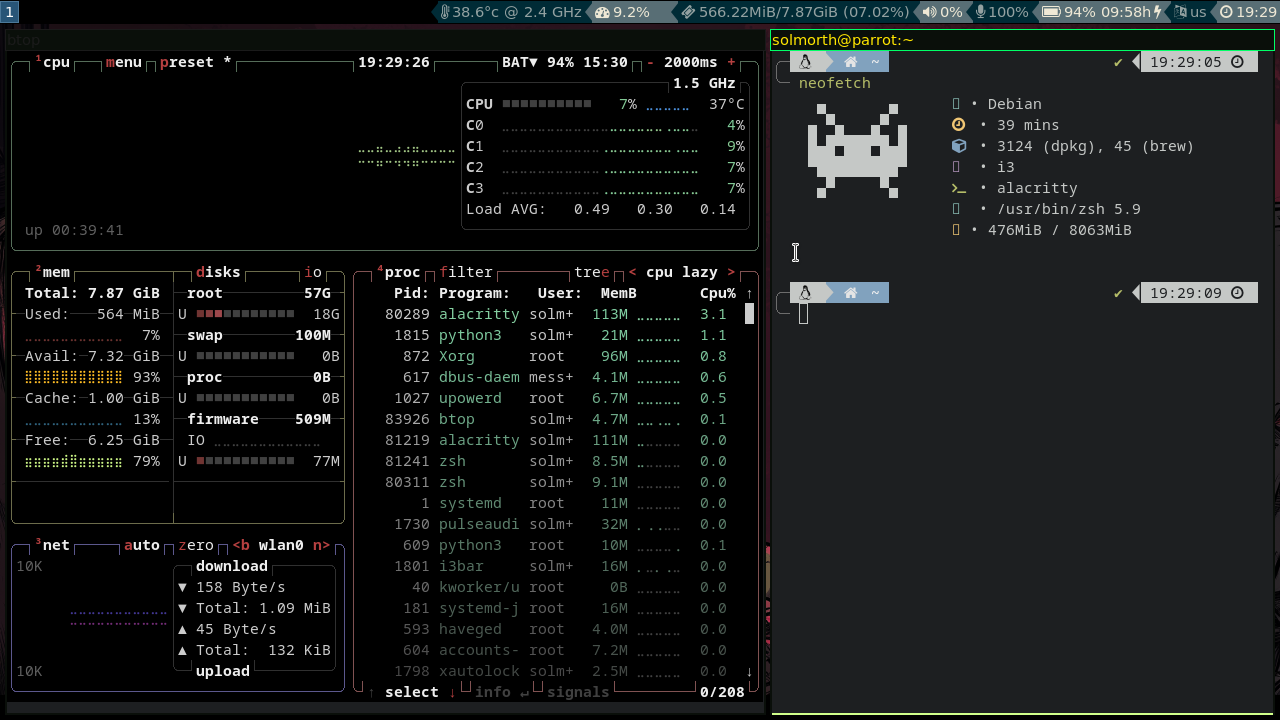
Task: Toggle the net auto scaling option
Action: [x=141, y=545]
